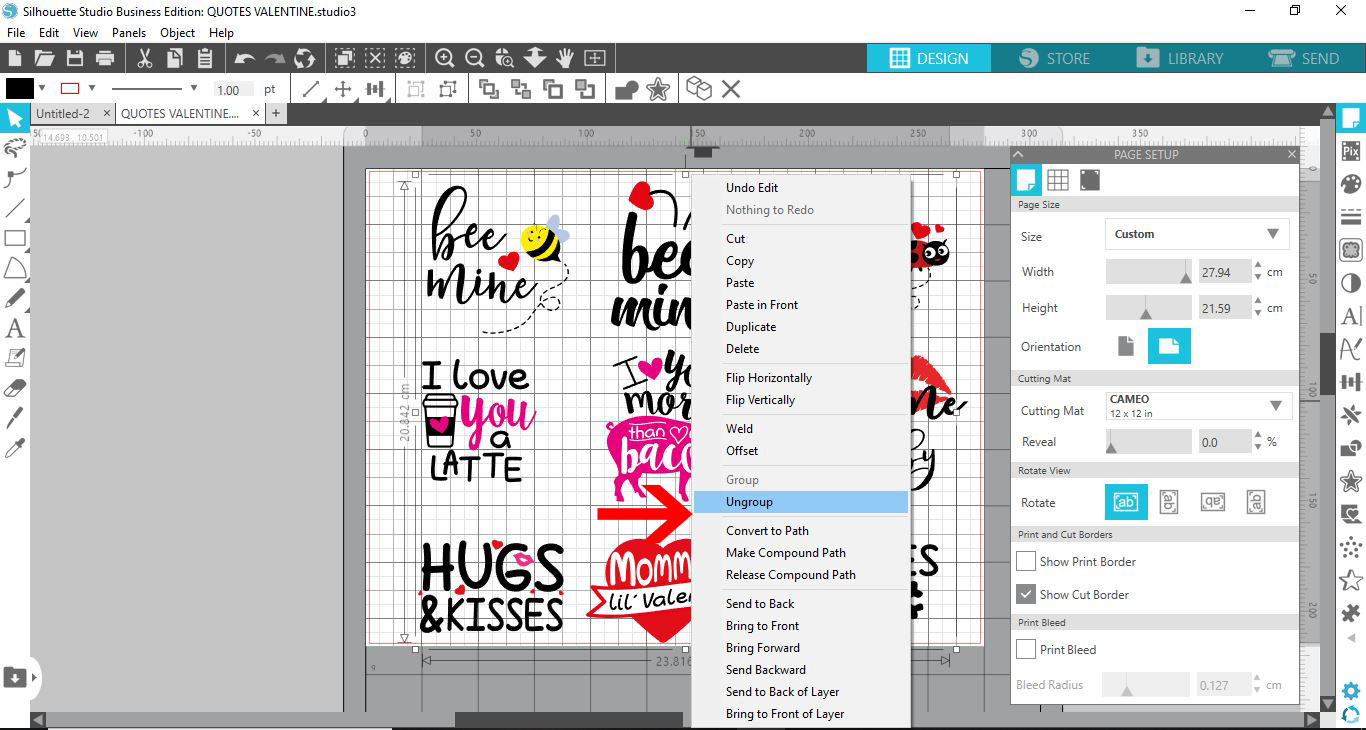
Task: Disable Show Cut Border
Action: pos(1025,594)
